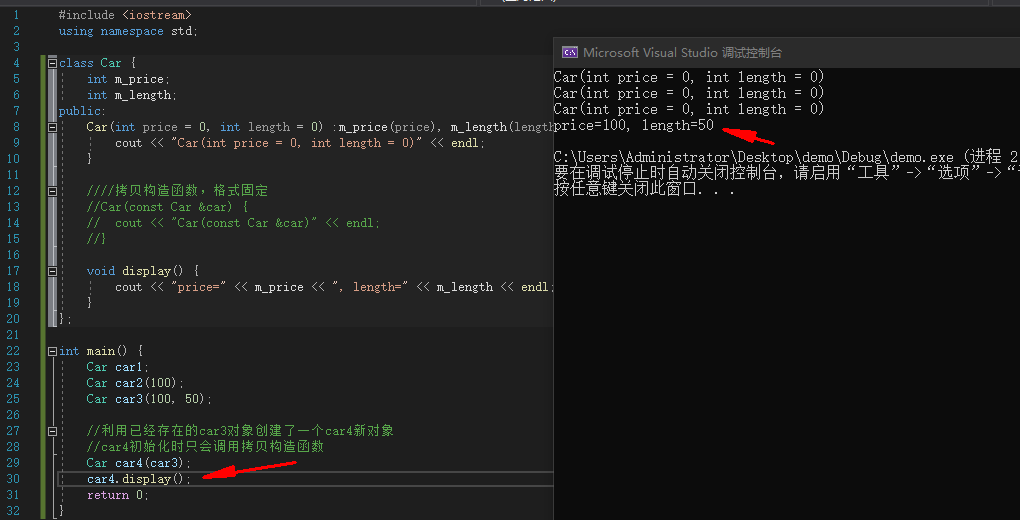The image size is (1020, 520).
Task: Collapse the void display() function
Action: pyautogui.click(x=79, y=271)
